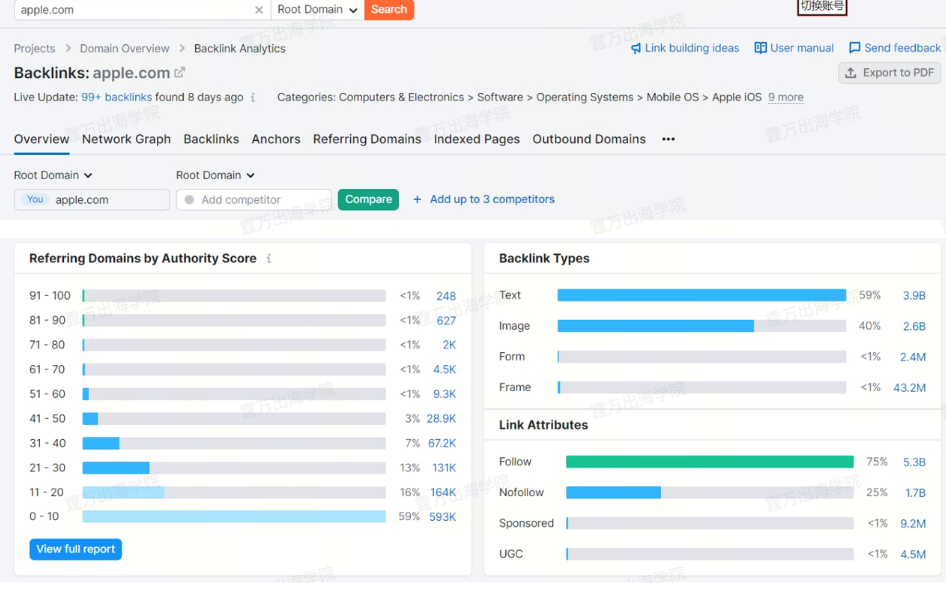Click the Live Update info icon
This screenshot has width=946, height=605.
pos(253,98)
